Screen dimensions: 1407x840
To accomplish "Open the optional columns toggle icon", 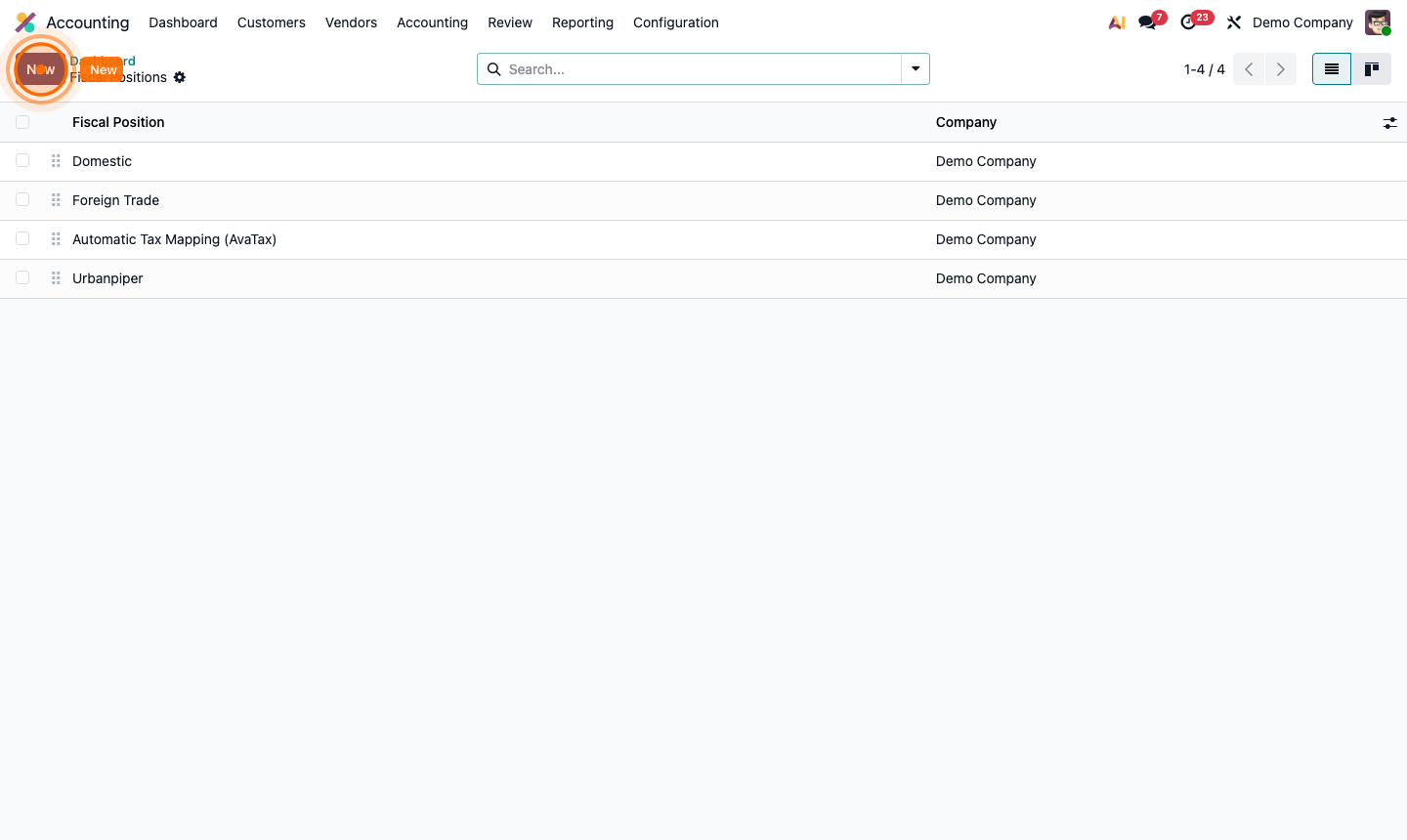I will [1390, 122].
